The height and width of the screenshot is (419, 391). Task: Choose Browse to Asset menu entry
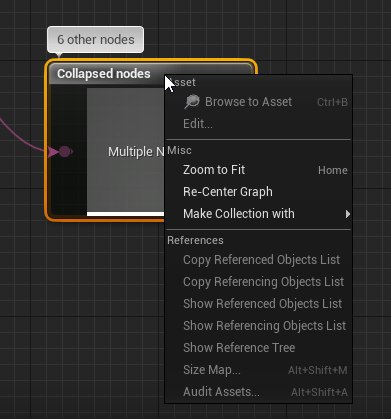[x=258, y=102]
